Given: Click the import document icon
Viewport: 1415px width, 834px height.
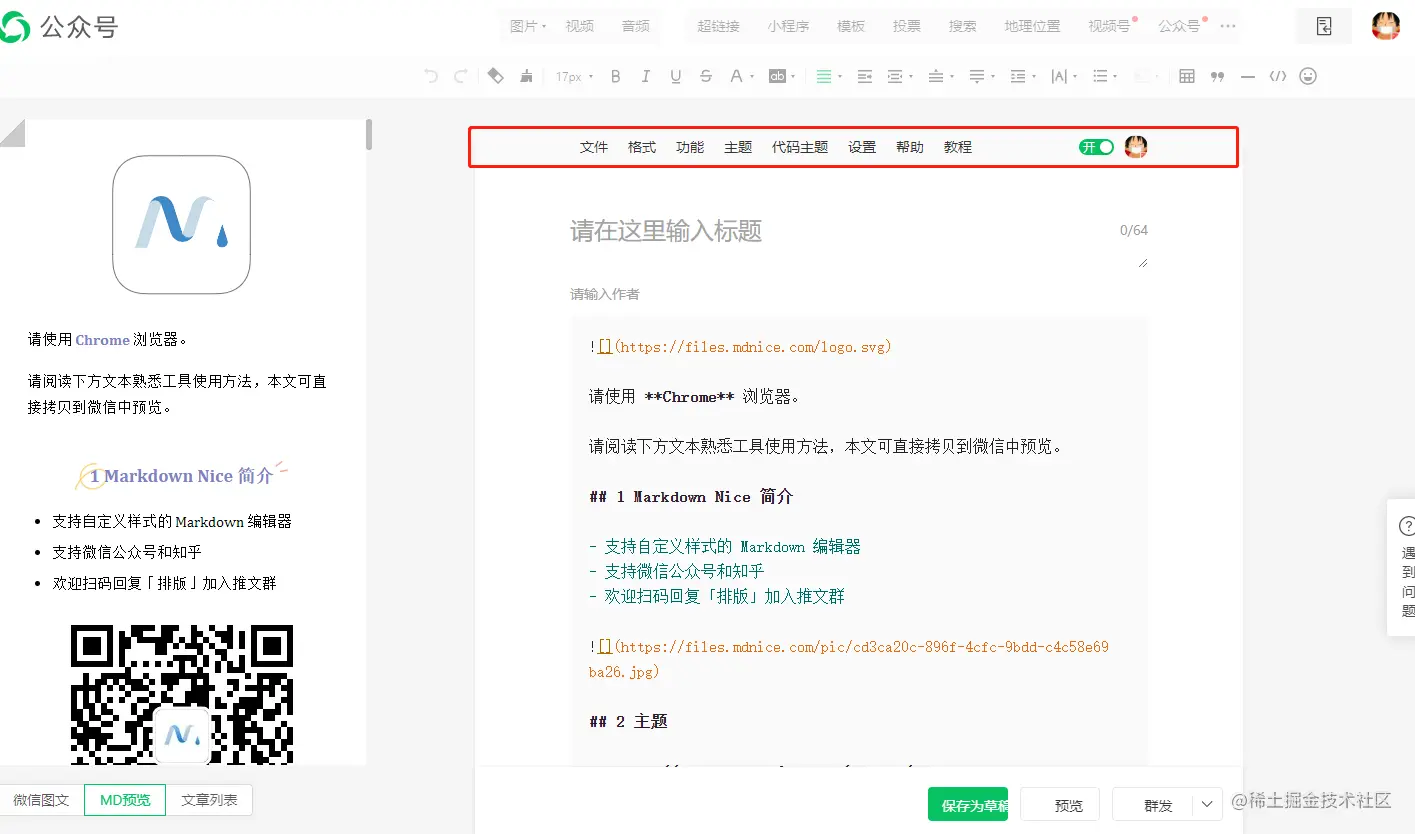Looking at the screenshot, I should tap(1324, 26).
